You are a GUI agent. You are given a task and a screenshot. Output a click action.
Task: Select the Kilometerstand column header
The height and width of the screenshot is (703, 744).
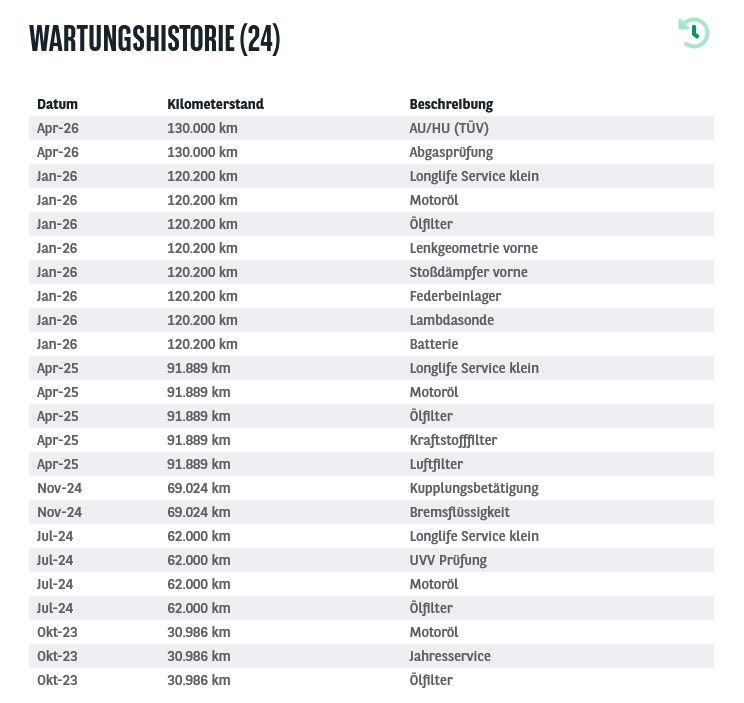215,104
